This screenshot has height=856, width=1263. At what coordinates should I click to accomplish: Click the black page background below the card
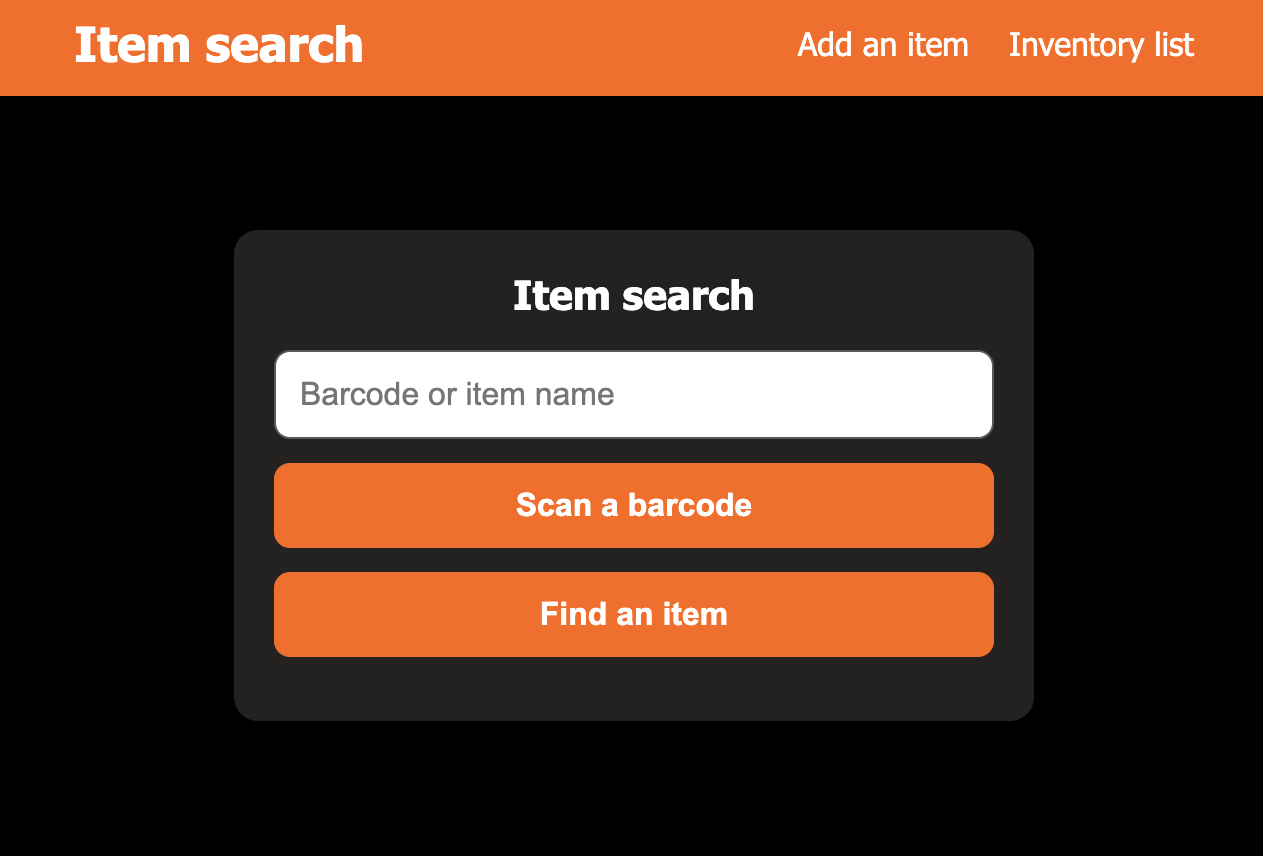tap(634, 790)
